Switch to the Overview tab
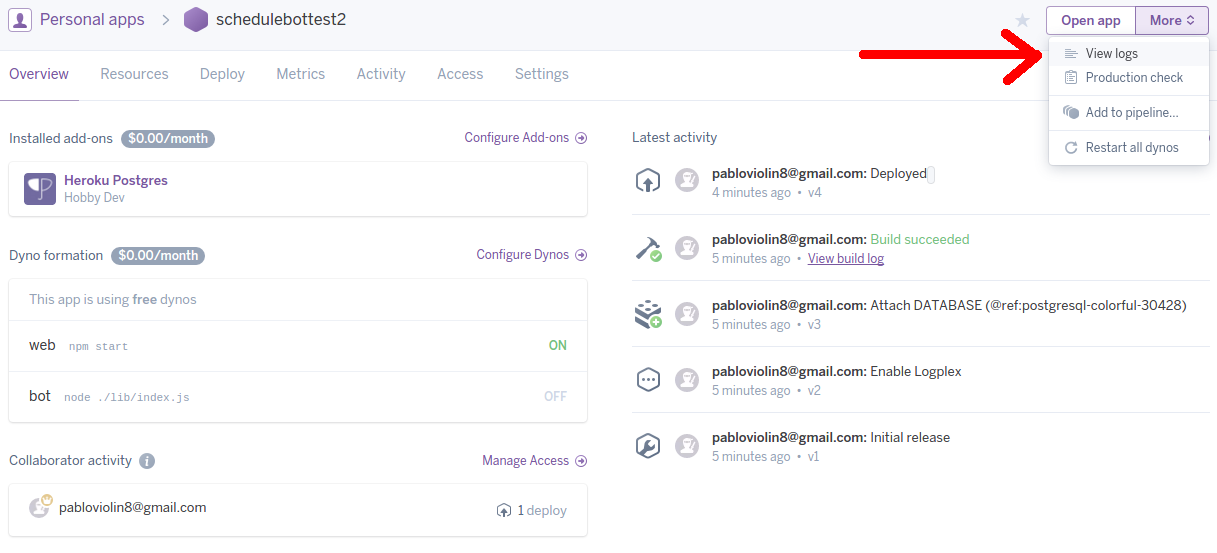The image size is (1217, 553). [x=39, y=74]
